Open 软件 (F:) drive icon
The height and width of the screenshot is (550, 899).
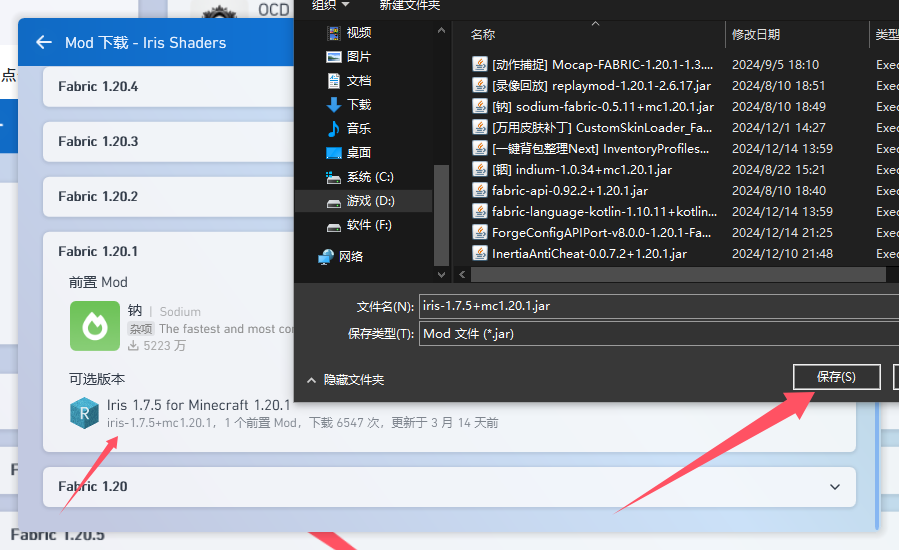[x=334, y=226]
